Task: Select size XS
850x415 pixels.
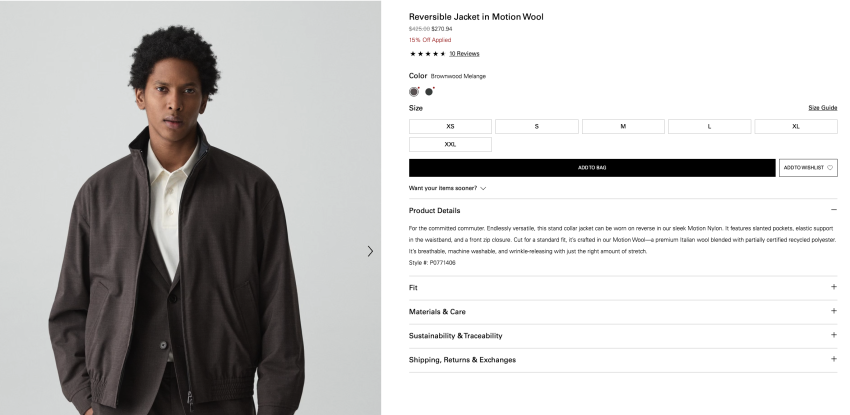Action: 450,127
